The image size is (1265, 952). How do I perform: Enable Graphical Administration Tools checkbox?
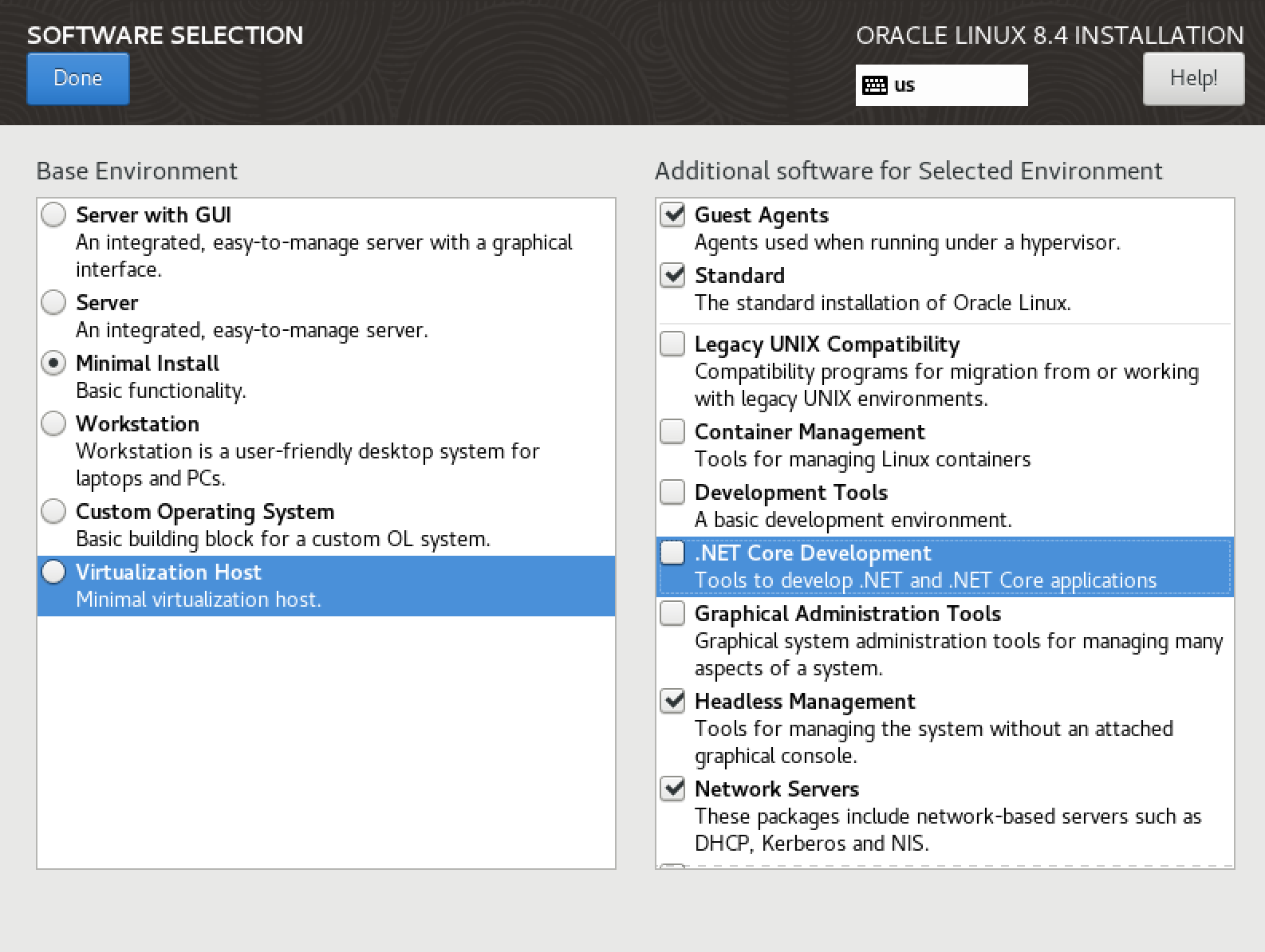click(x=673, y=612)
